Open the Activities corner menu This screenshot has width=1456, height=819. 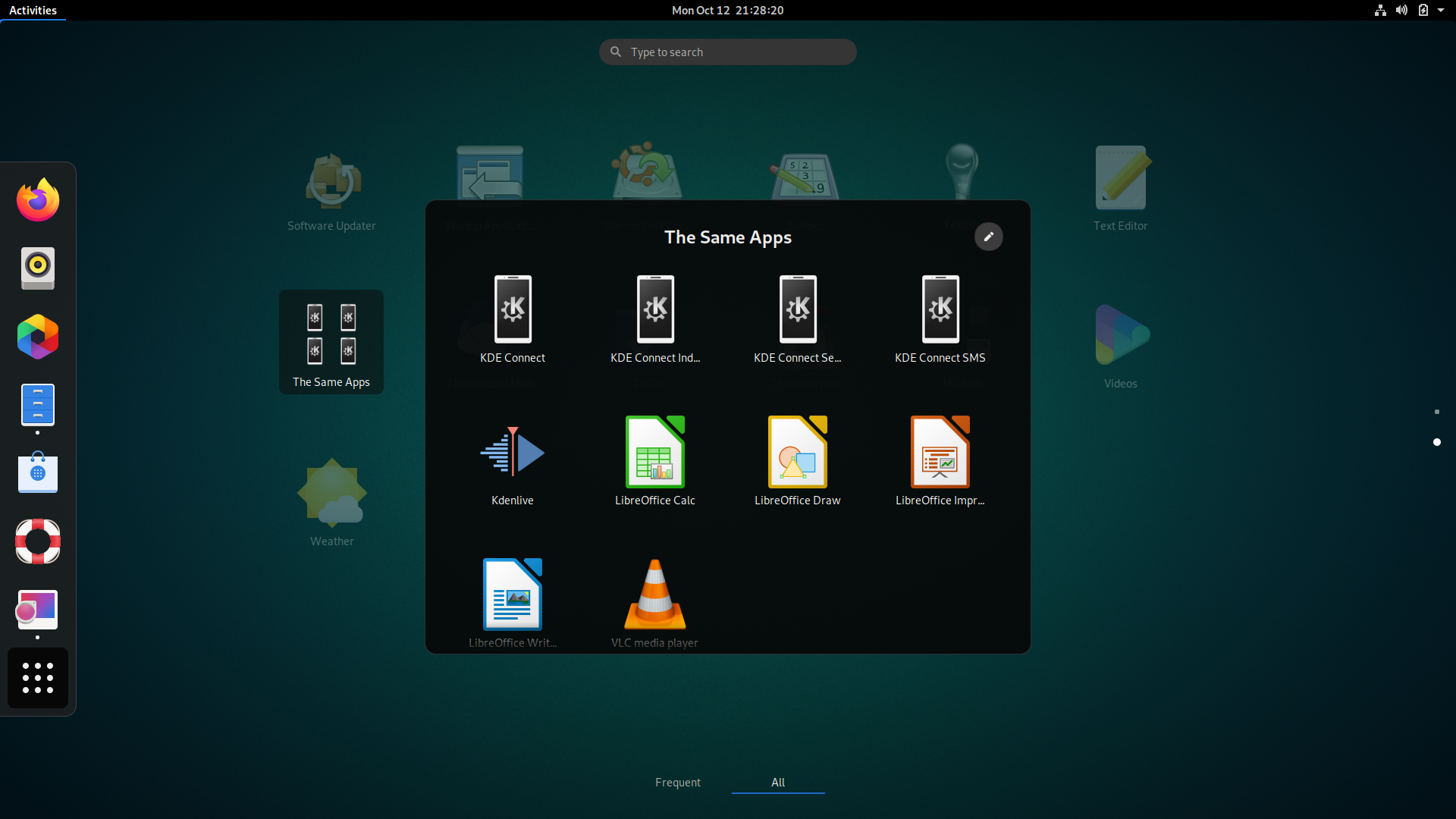coord(33,10)
